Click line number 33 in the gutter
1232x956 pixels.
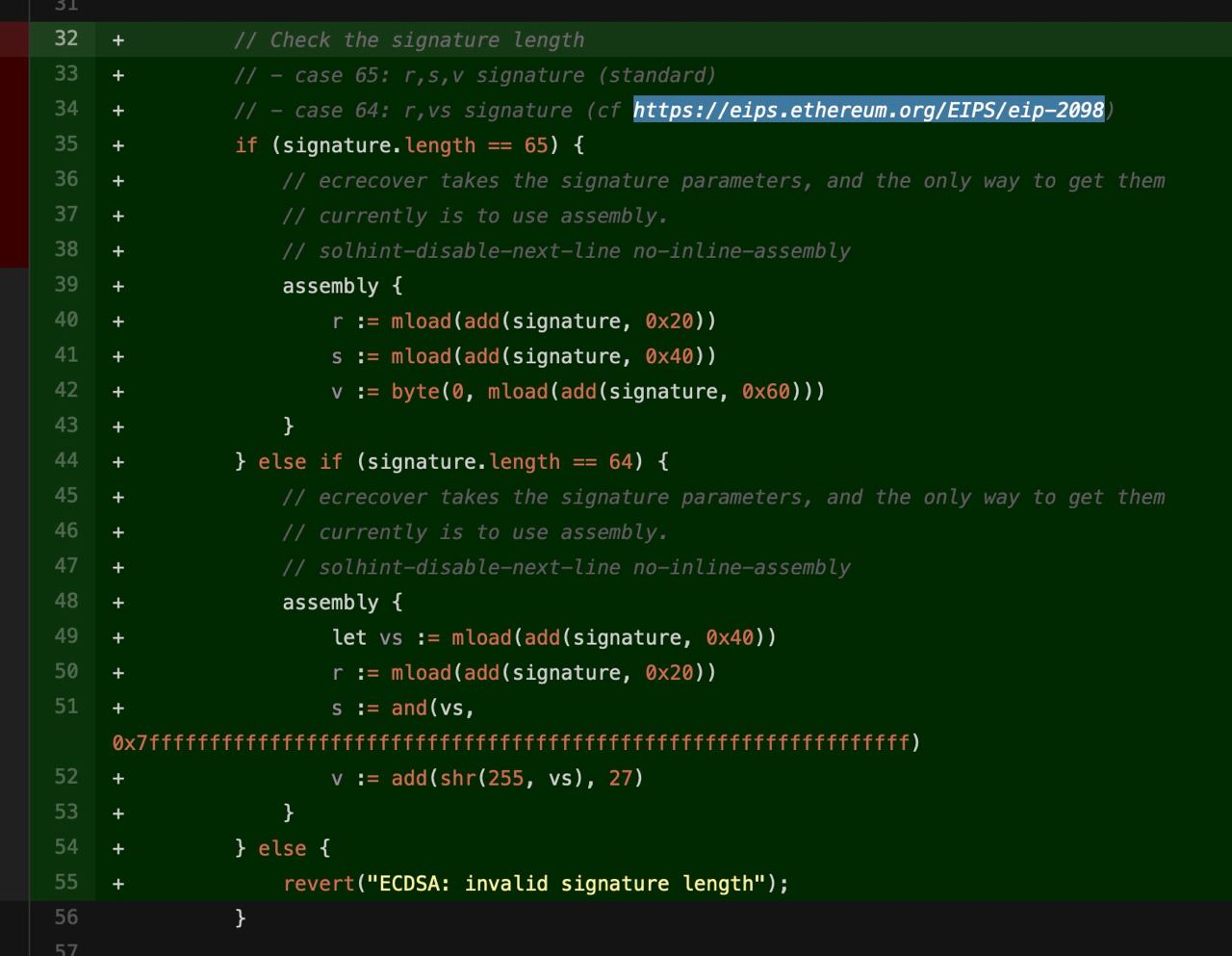[x=66, y=74]
